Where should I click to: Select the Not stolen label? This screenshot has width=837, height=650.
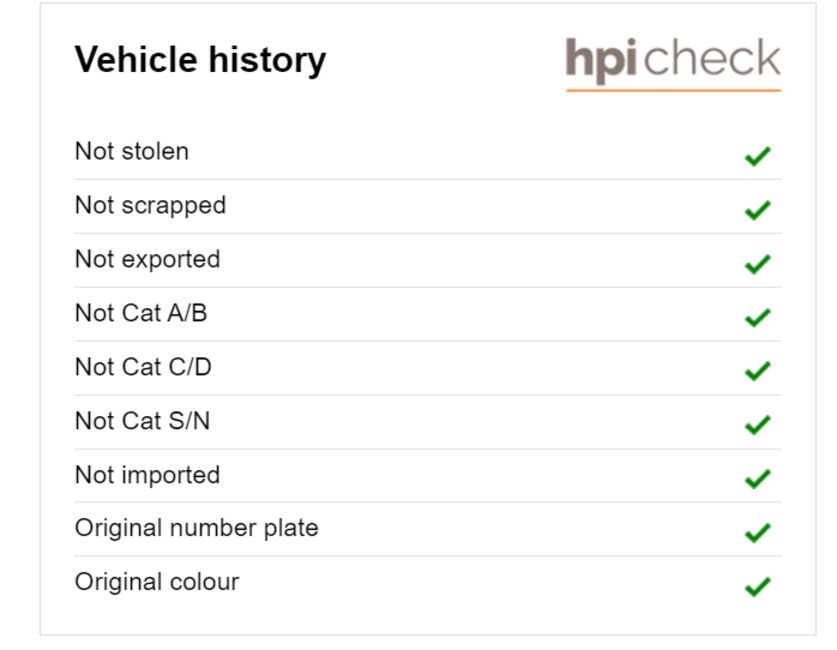[132, 151]
